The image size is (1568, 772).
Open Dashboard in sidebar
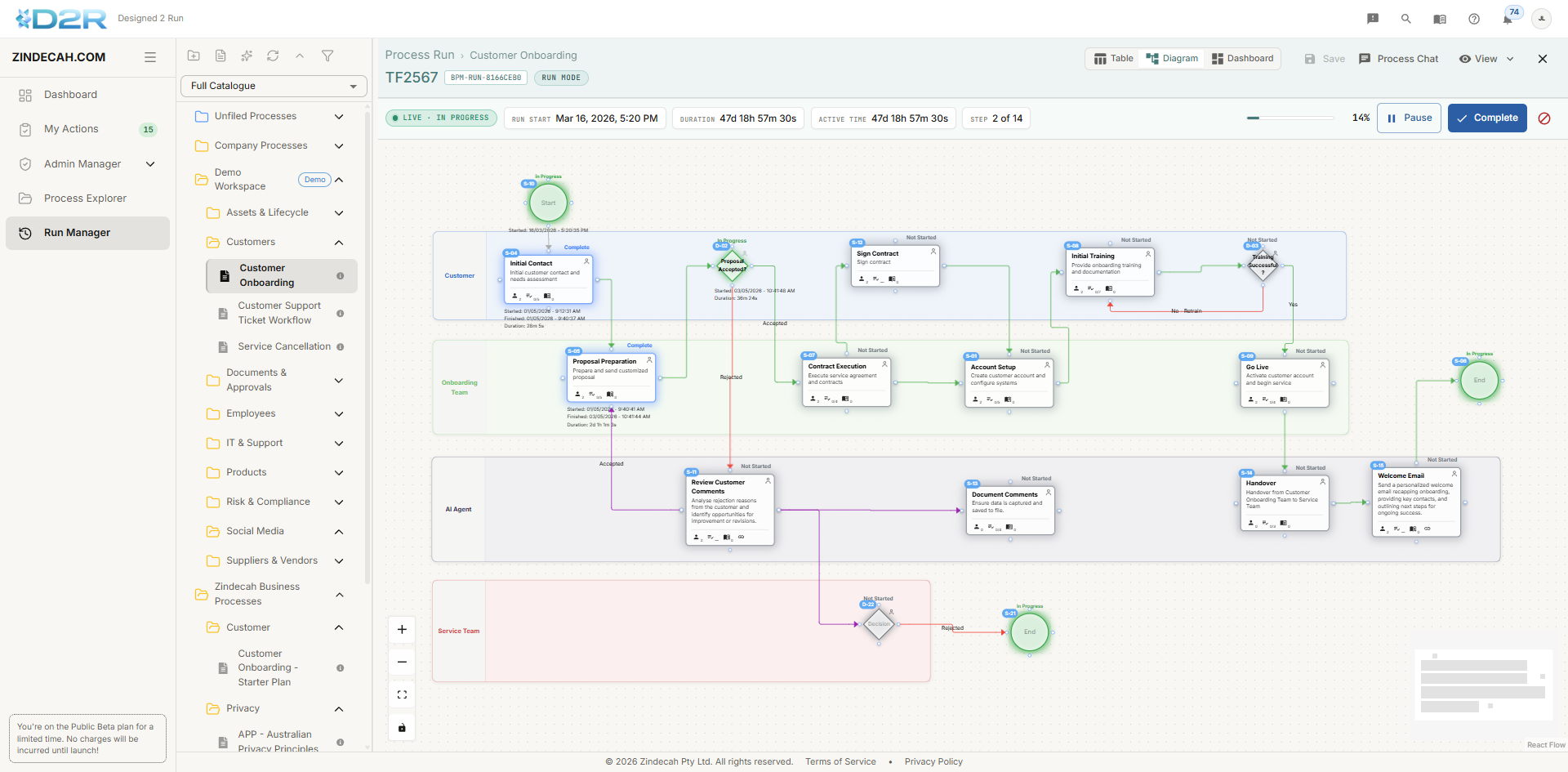coord(87,95)
